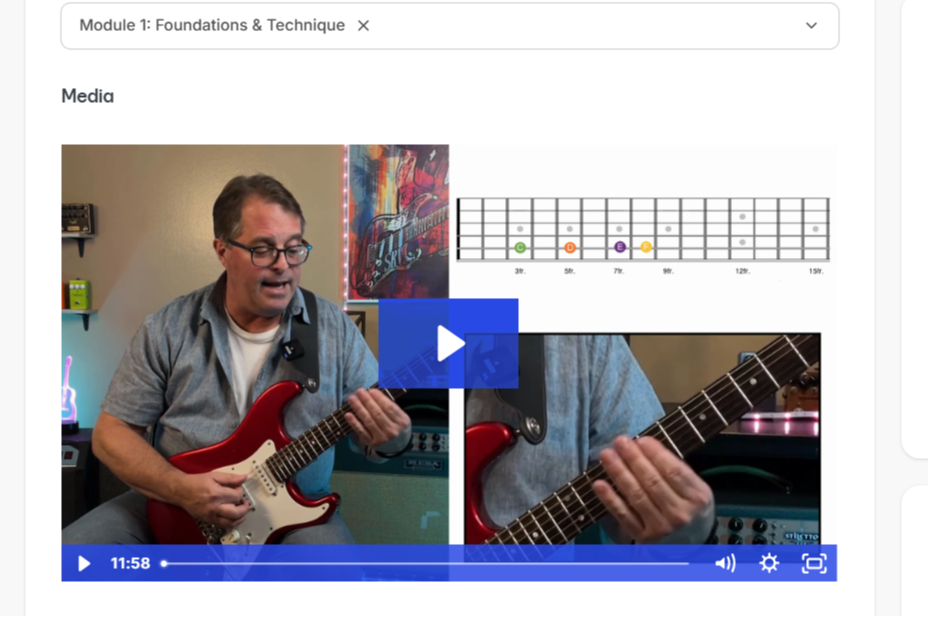This screenshot has width=929, height=617.
Task: Start the video with the large center play button
Action: coord(449,343)
